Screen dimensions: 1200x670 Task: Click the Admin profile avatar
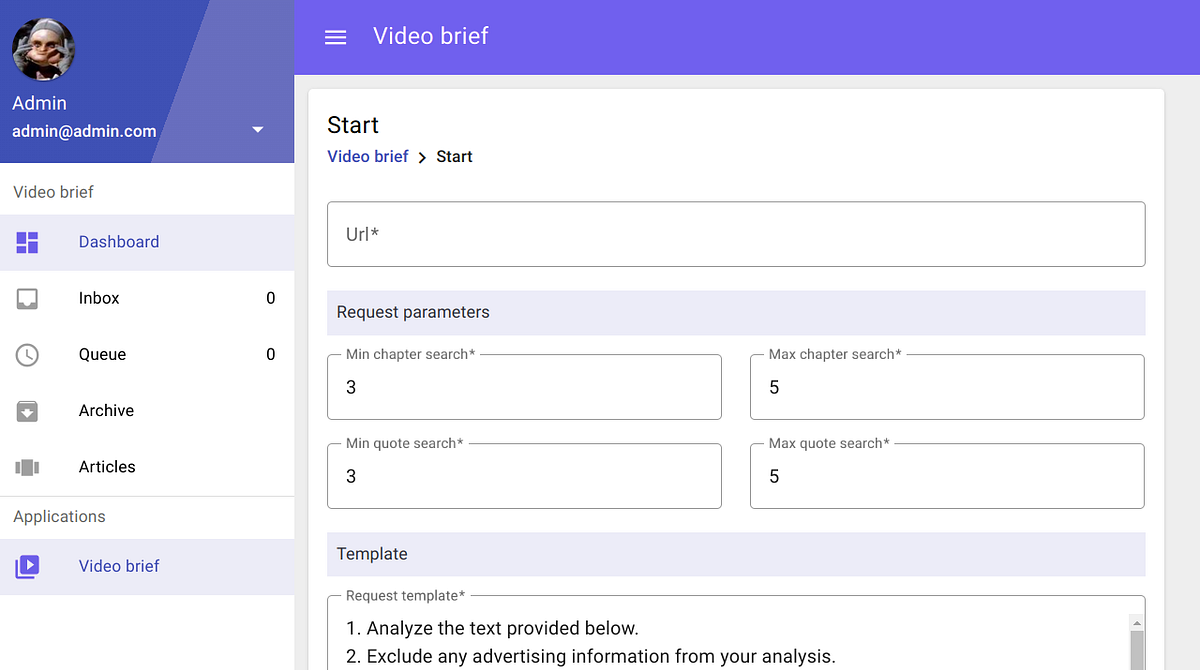pyautogui.click(x=42, y=48)
